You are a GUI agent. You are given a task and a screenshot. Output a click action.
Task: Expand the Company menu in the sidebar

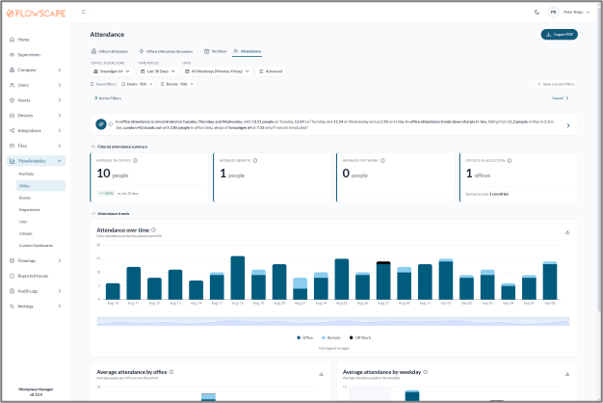click(x=35, y=70)
